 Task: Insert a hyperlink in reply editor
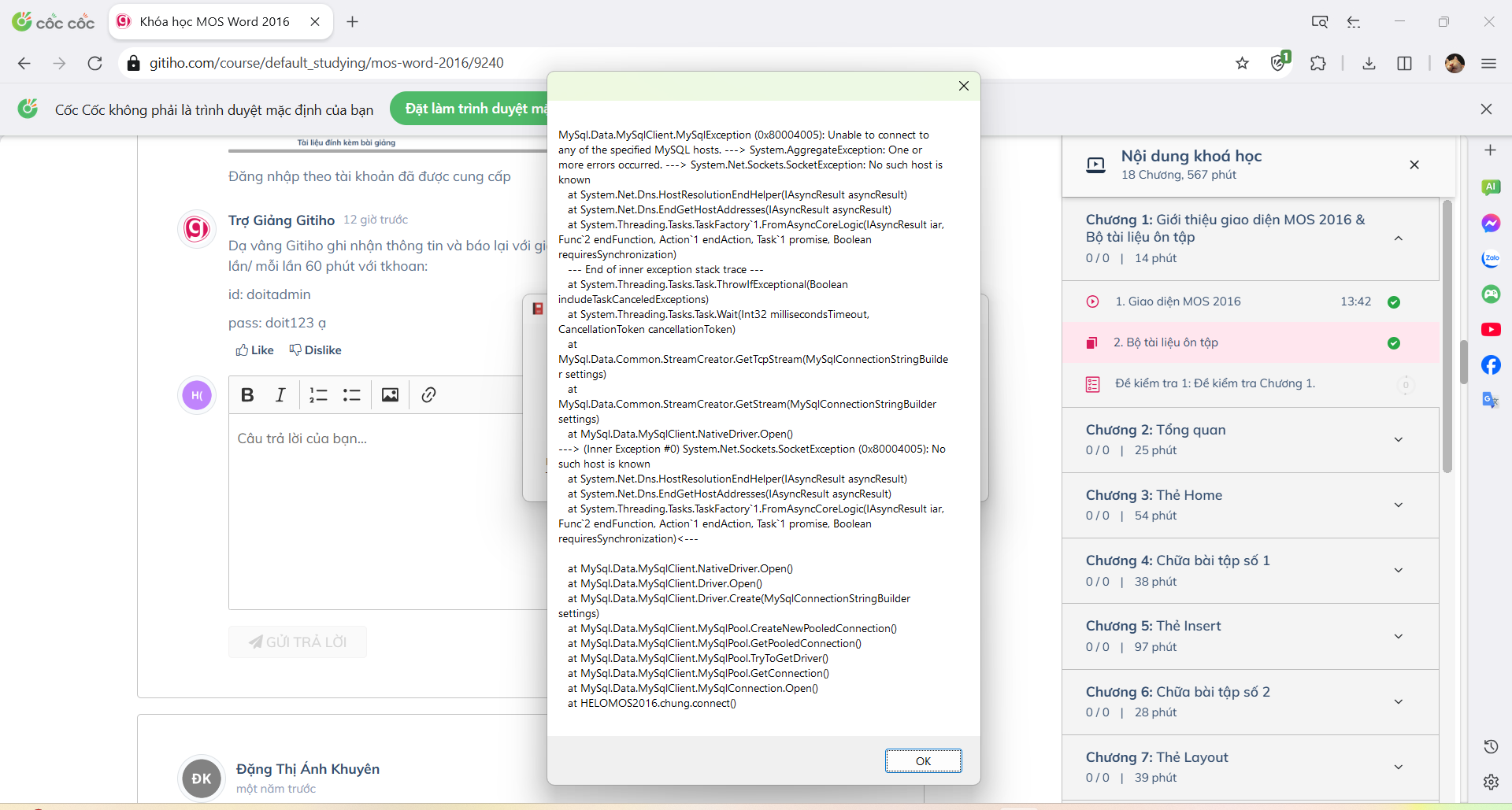point(428,395)
